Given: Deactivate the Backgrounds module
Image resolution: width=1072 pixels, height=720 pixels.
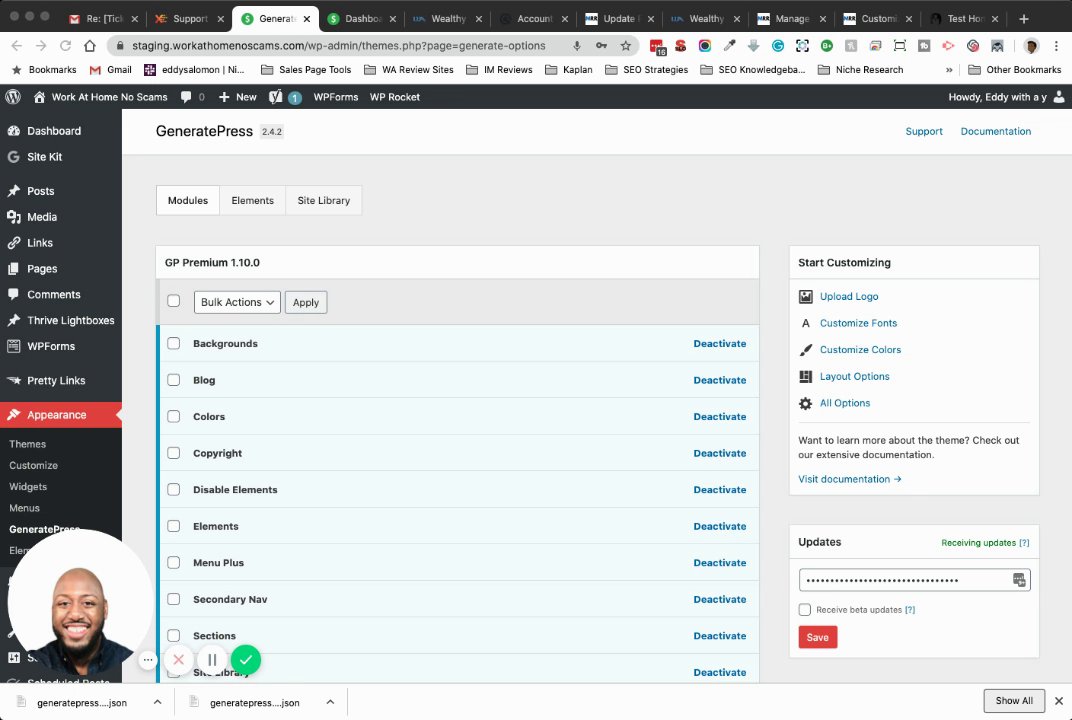Looking at the screenshot, I should [x=720, y=343].
